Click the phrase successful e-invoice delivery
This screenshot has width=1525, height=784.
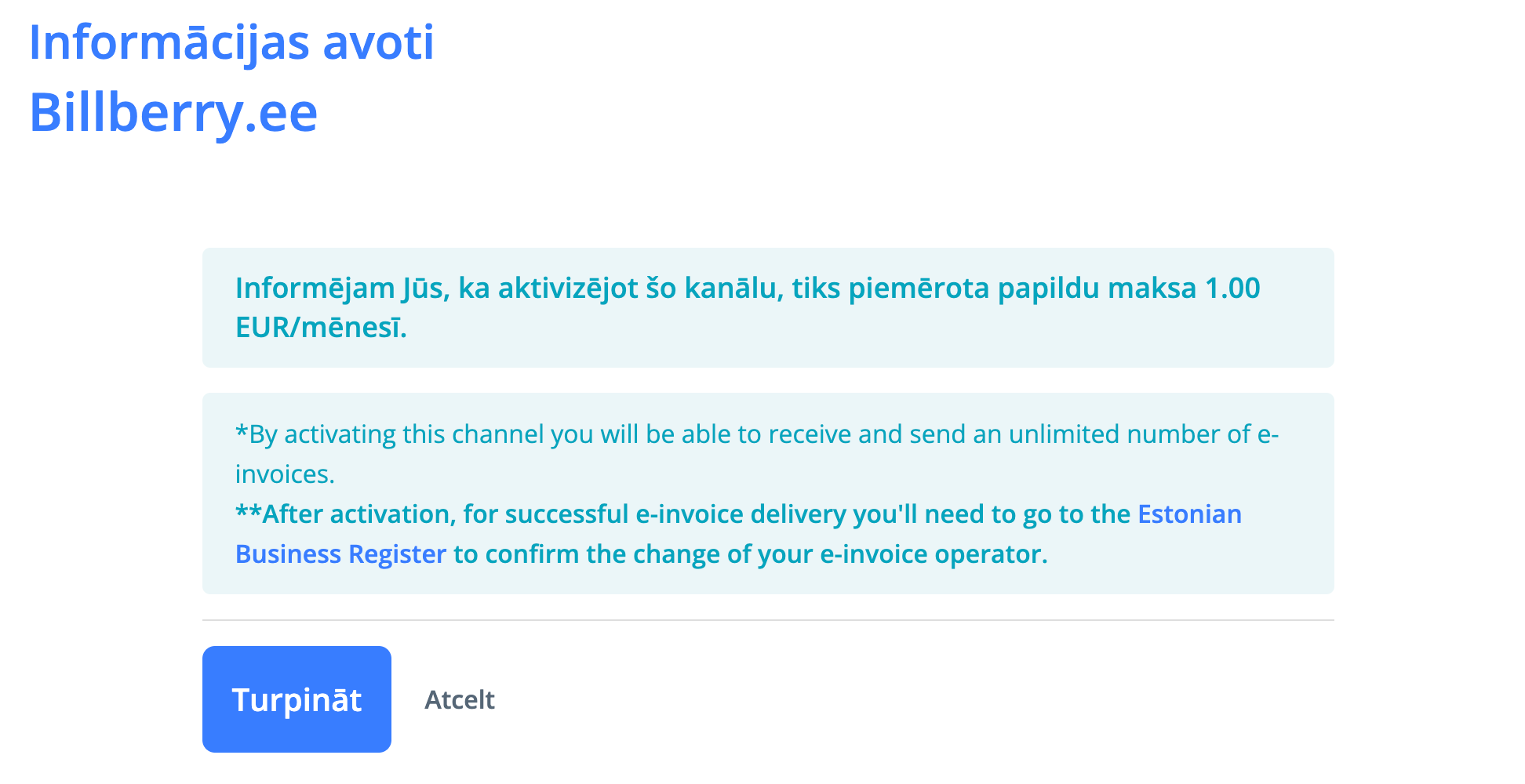tap(676, 515)
